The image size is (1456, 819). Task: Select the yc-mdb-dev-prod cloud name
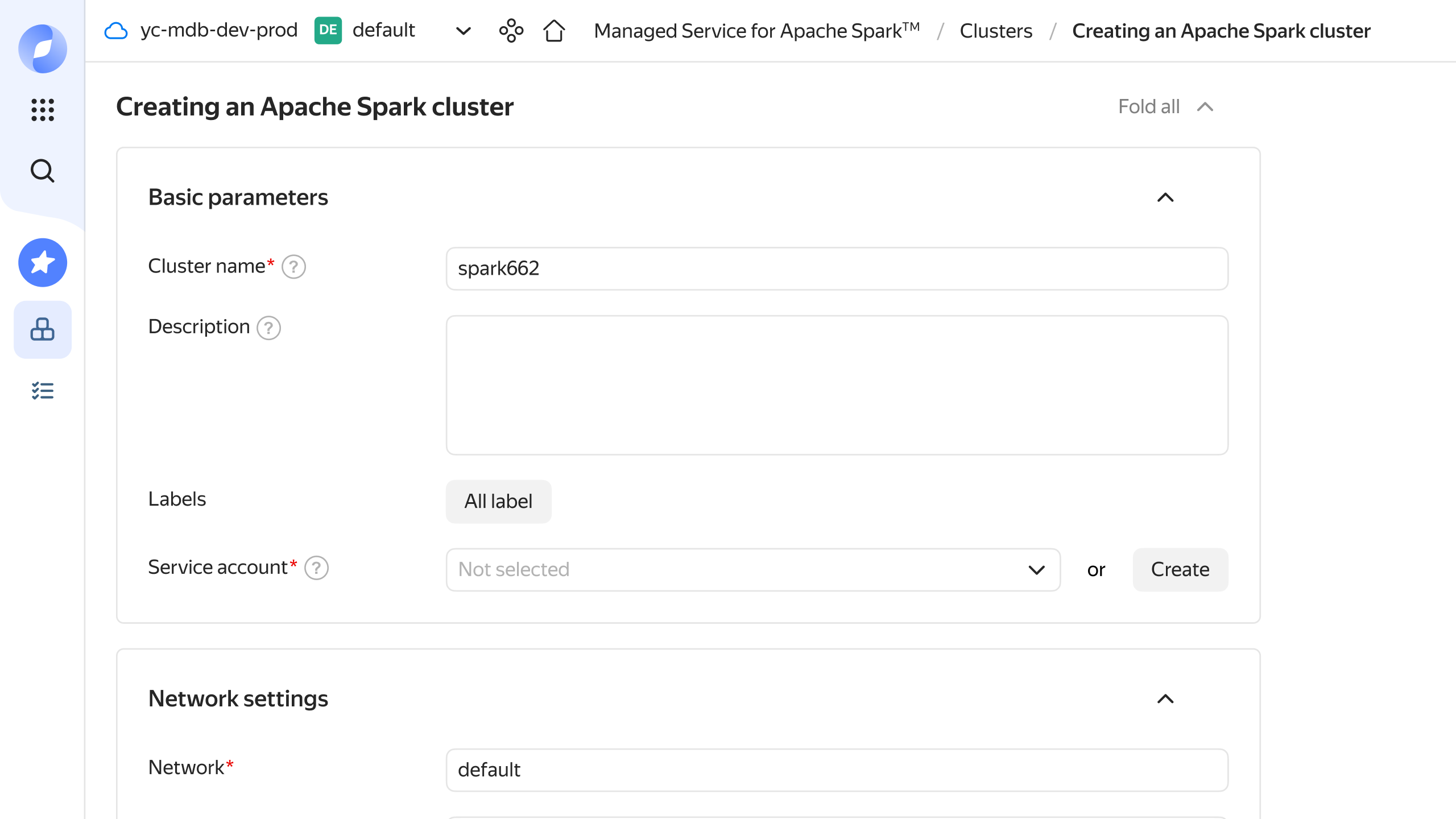click(219, 30)
